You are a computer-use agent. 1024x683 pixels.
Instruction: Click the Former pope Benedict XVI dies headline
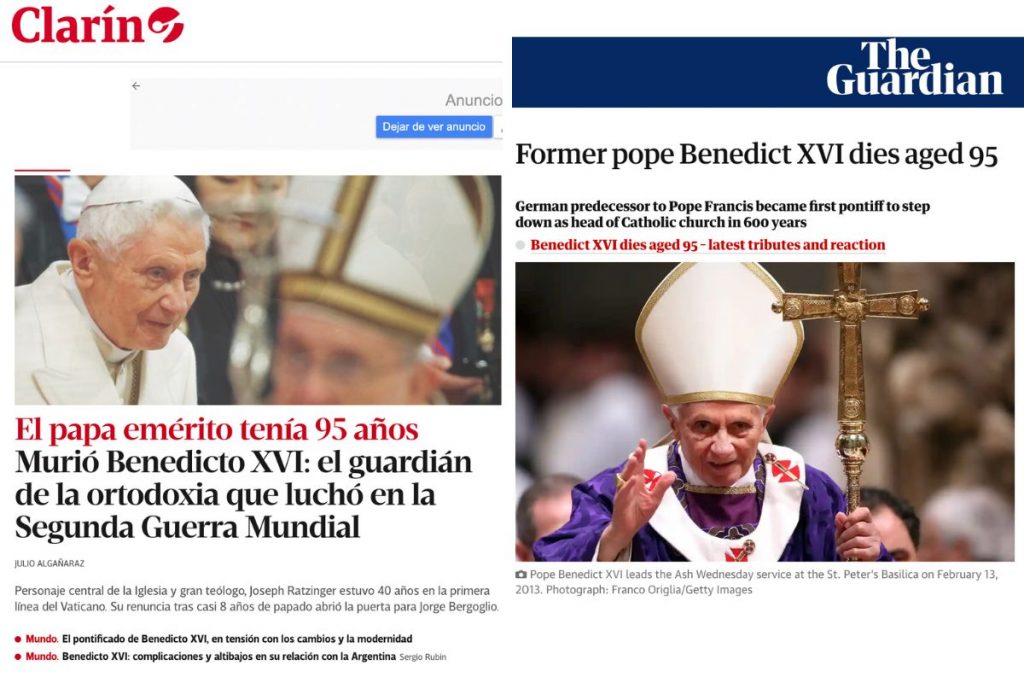tap(756, 155)
